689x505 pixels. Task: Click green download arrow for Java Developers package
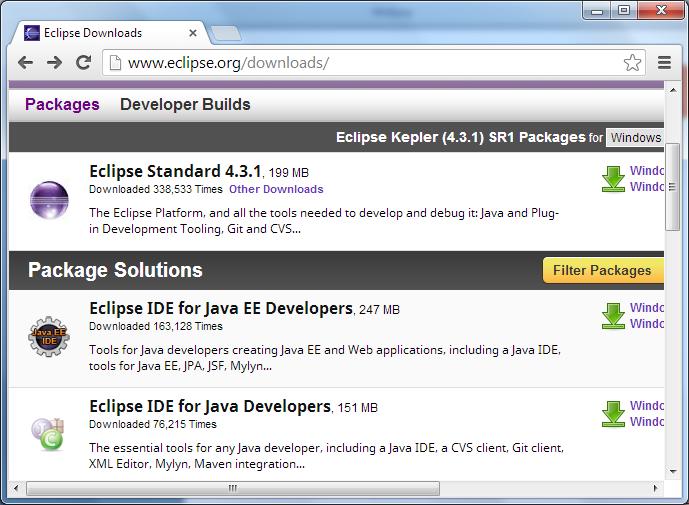pos(613,414)
